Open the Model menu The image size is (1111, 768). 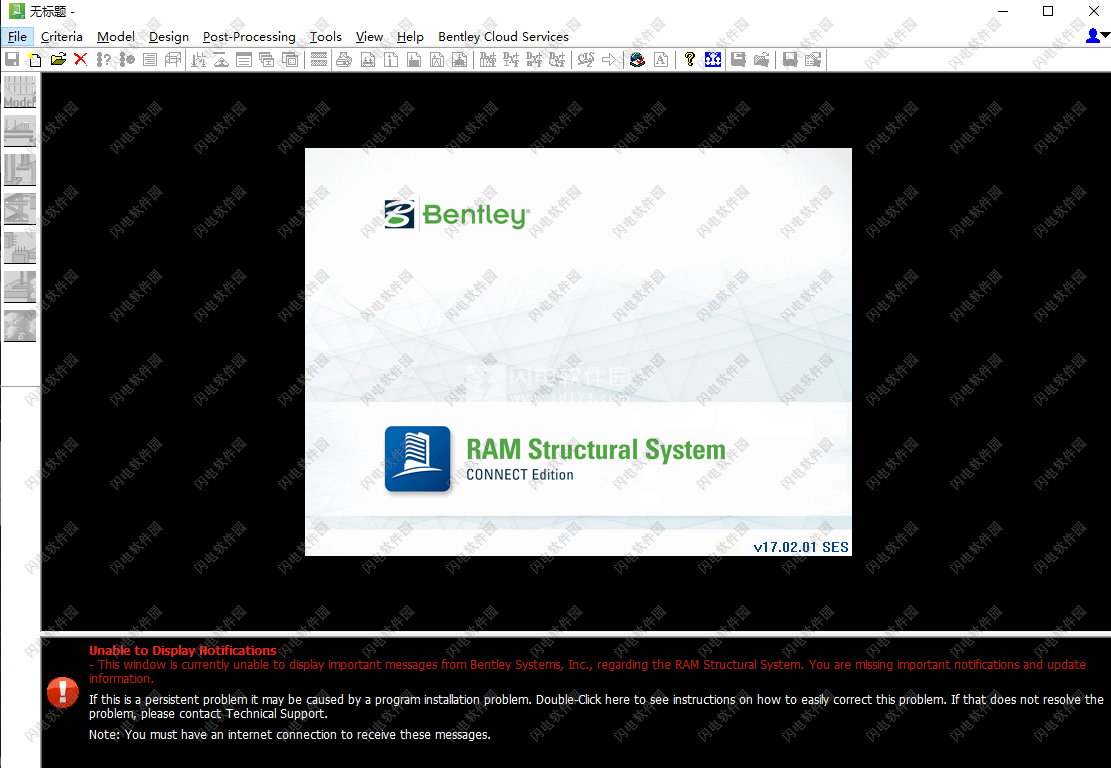[x=115, y=37]
